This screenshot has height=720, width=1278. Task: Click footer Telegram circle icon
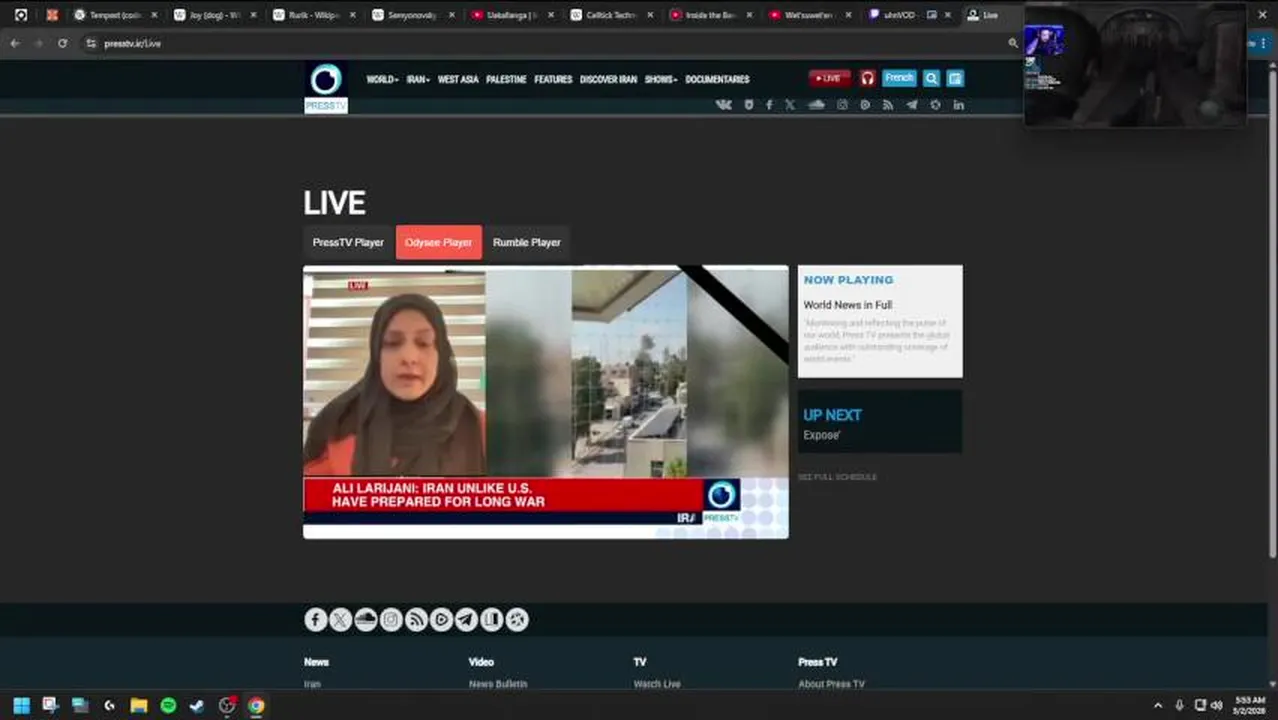click(466, 620)
